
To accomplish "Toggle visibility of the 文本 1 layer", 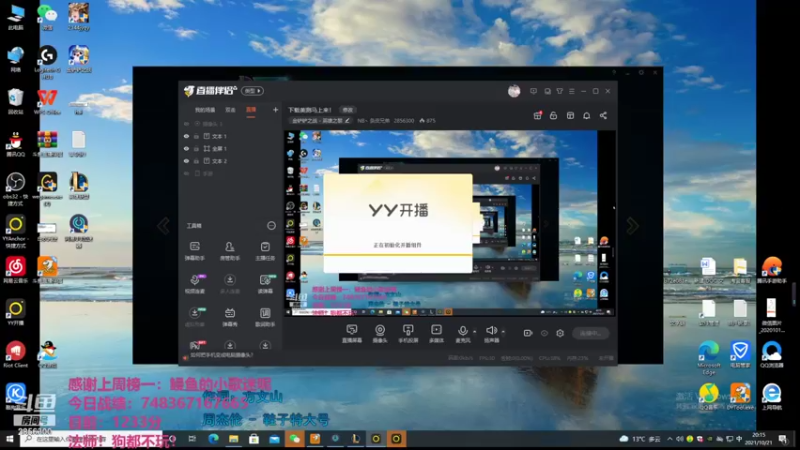I will point(186,136).
